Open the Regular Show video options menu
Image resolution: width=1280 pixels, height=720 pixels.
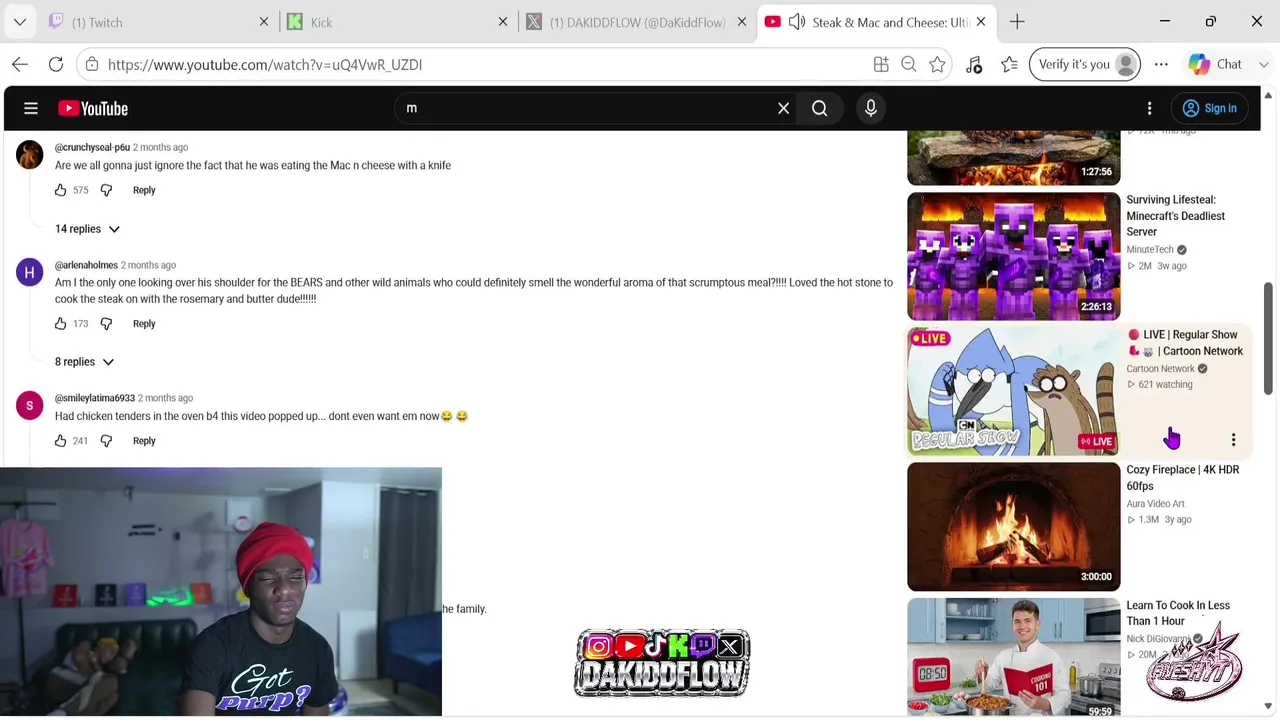click(1233, 440)
